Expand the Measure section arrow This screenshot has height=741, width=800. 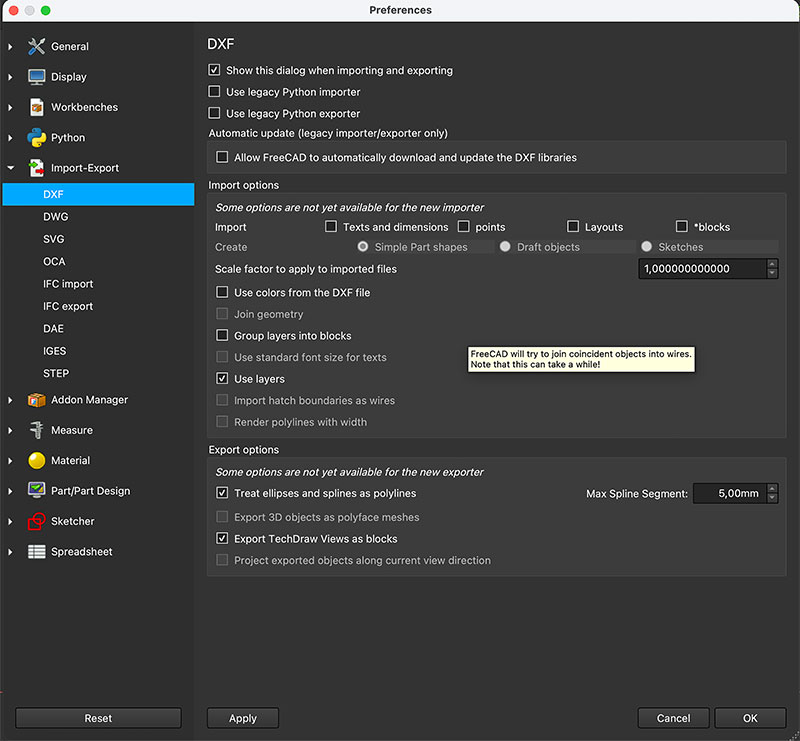pyautogui.click(x=10, y=430)
